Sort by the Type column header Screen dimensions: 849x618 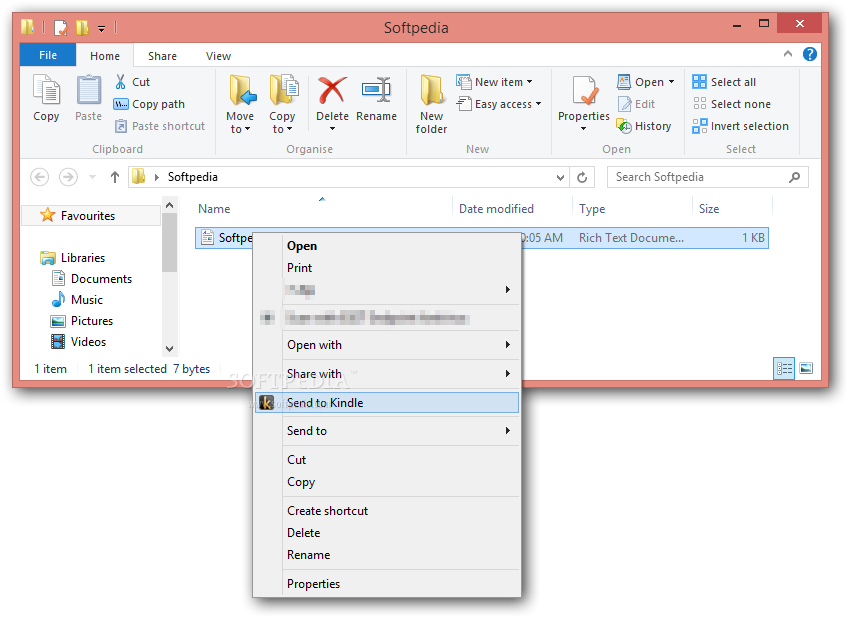click(632, 209)
